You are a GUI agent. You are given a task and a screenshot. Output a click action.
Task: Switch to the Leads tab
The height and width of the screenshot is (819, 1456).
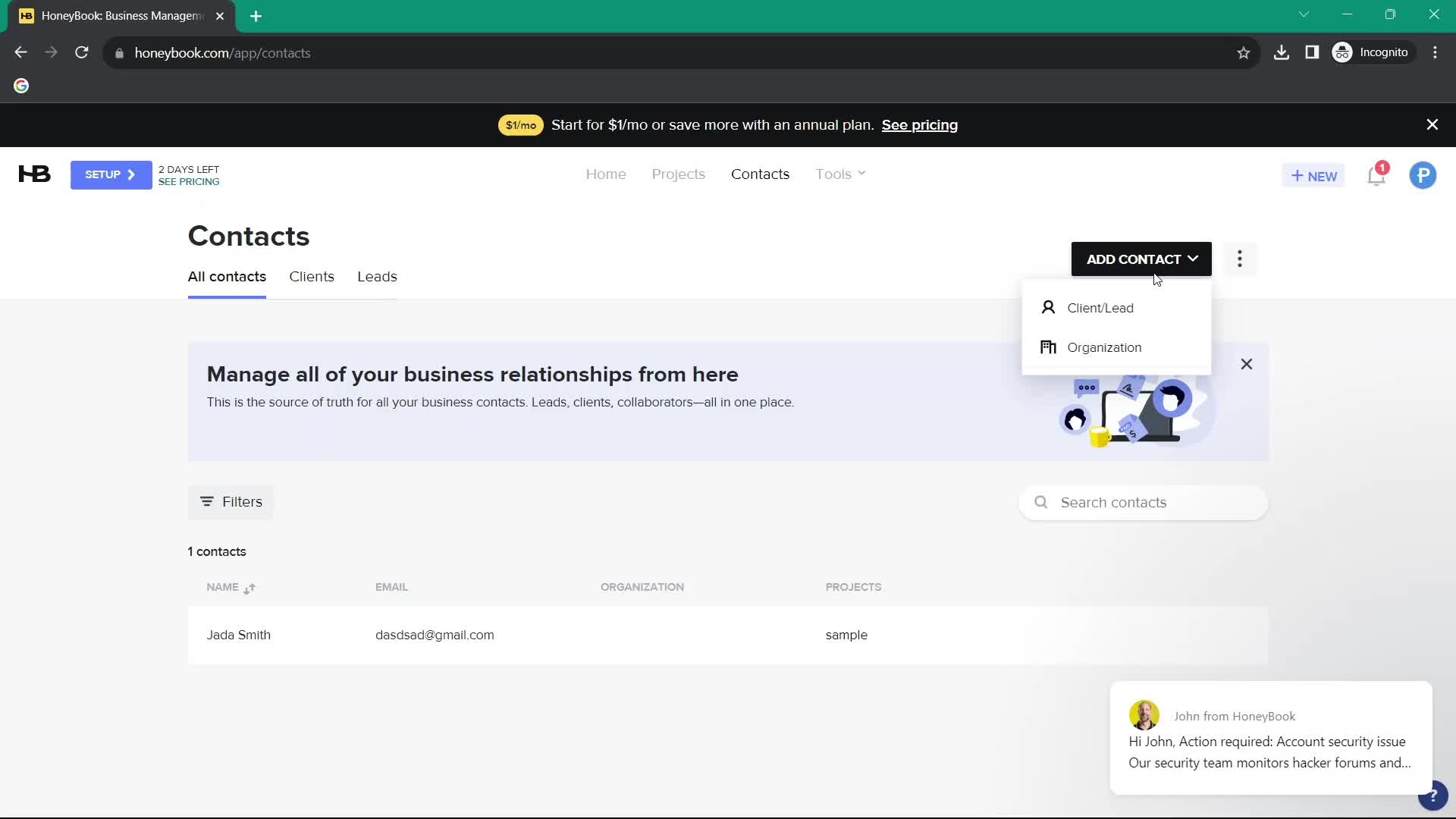coord(378,276)
